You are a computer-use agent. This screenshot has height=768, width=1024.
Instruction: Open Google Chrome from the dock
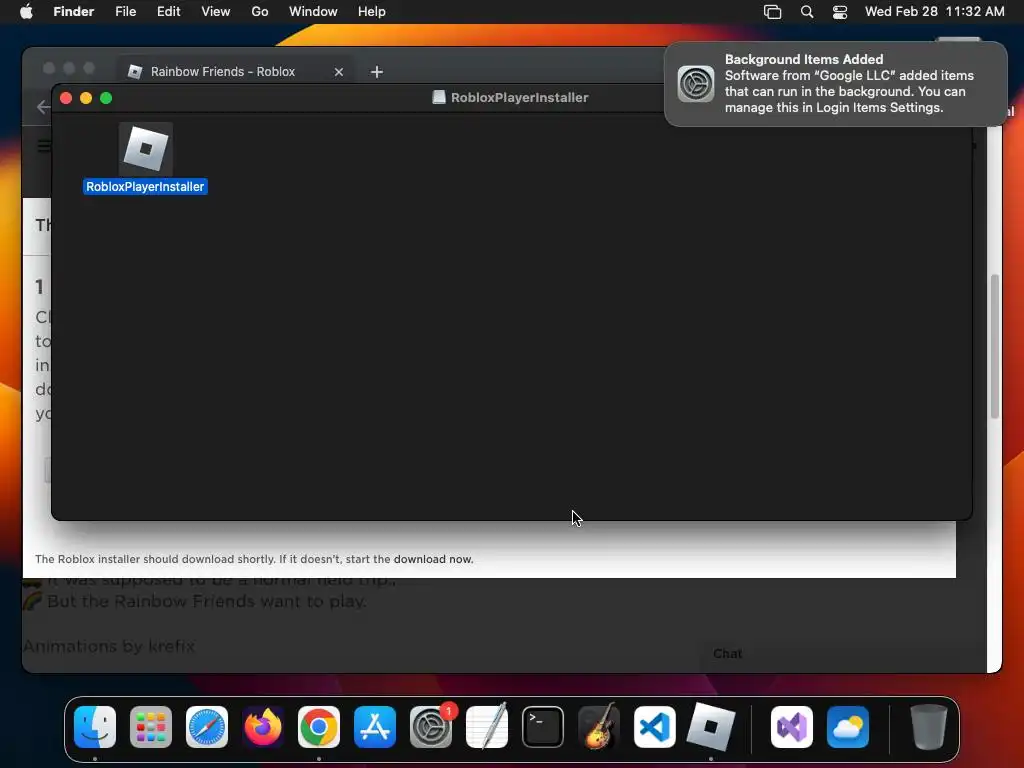pyautogui.click(x=319, y=726)
